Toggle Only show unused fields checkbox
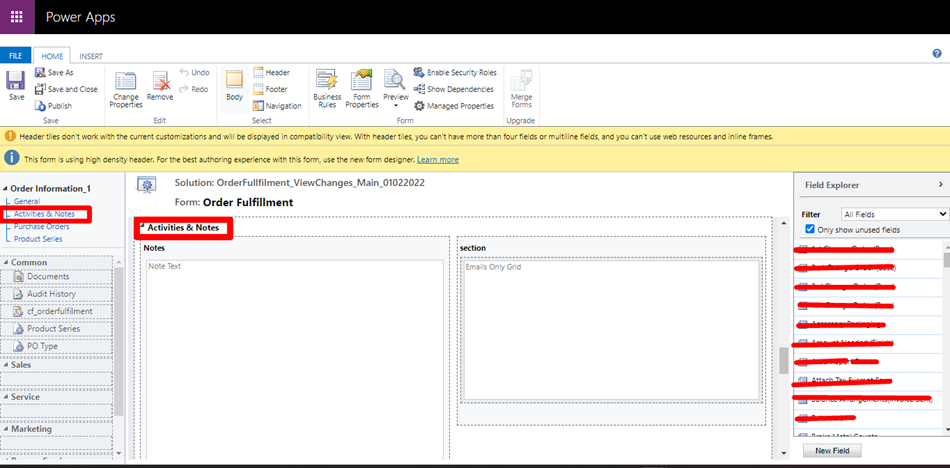950x468 pixels. [x=810, y=229]
